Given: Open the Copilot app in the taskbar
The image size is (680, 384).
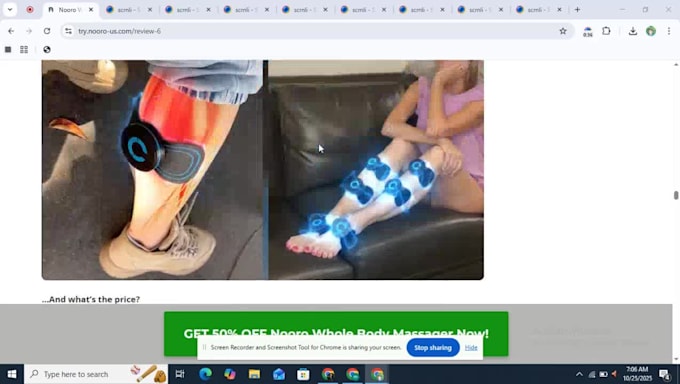Looking at the screenshot, I should [230, 374].
